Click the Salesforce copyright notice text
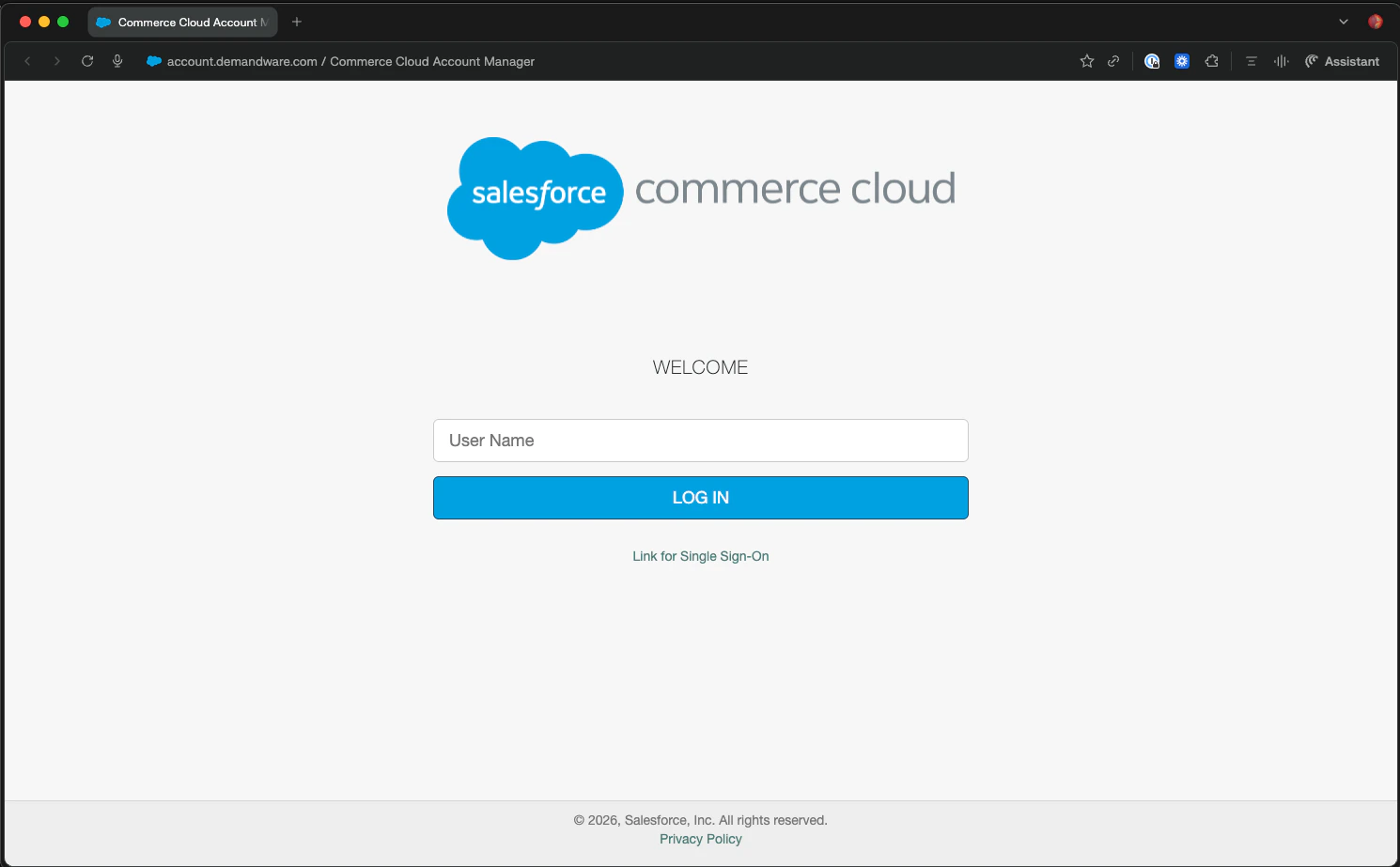Viewport: 1400px width, 867px height. pyautogui.click(x=701, y=820)
